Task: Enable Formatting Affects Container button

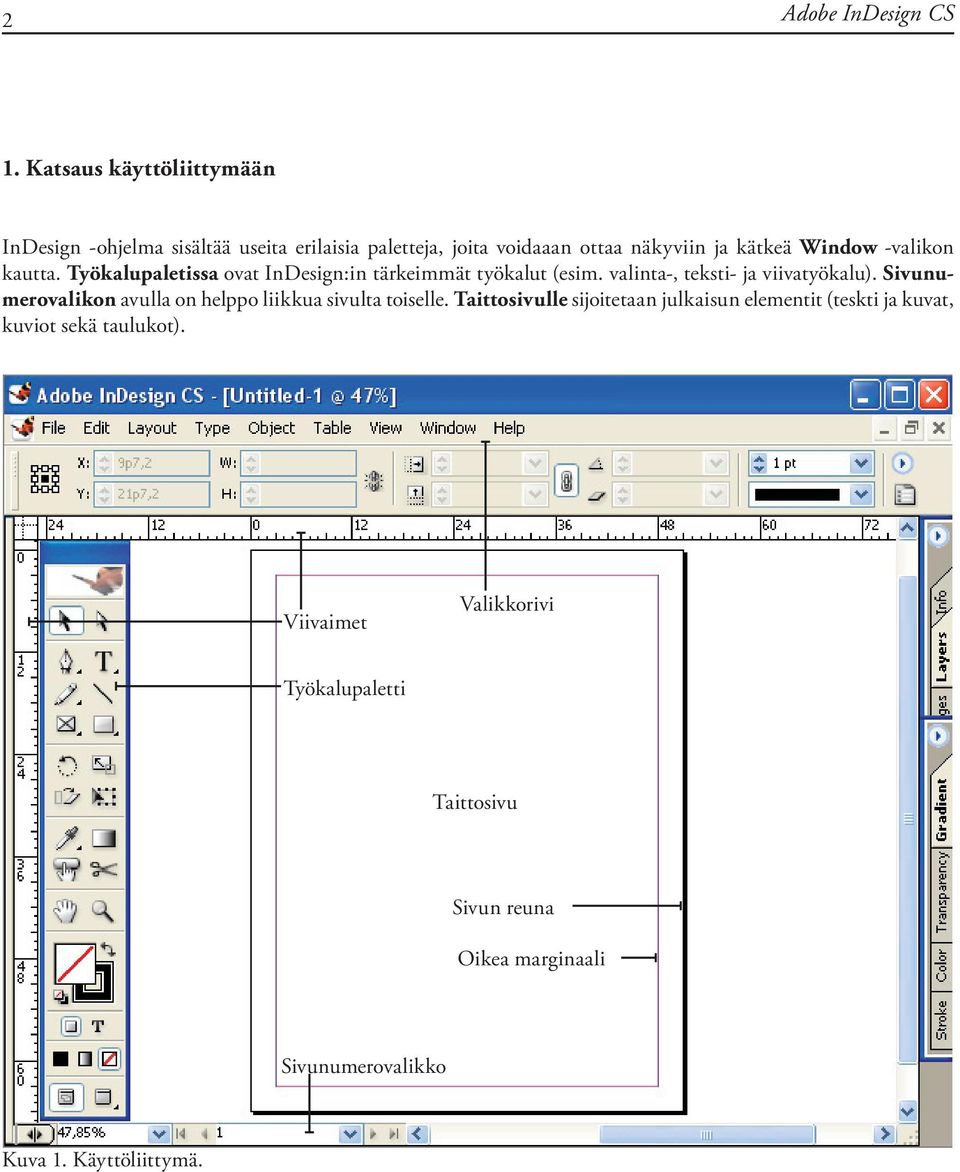Action: point(70,1026)
